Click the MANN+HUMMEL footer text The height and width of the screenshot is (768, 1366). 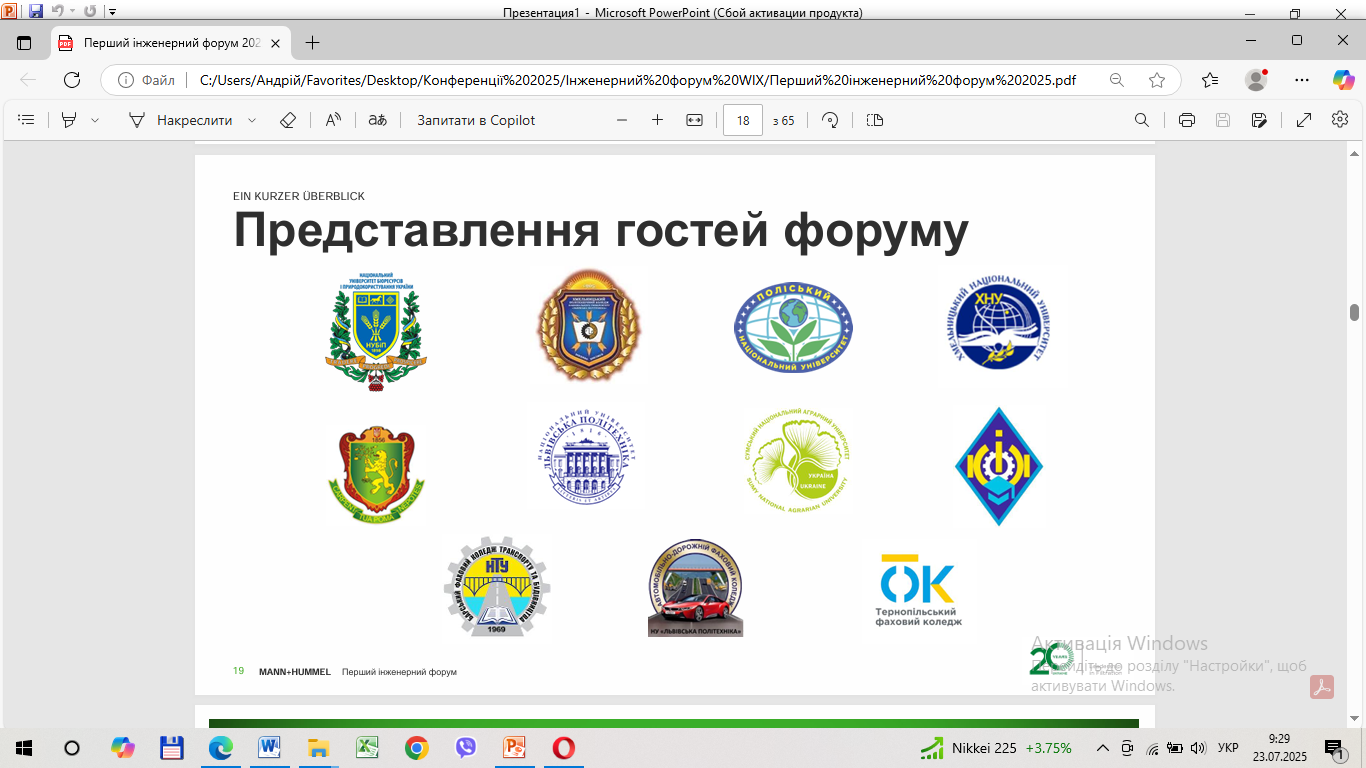[x=294, y=672]
